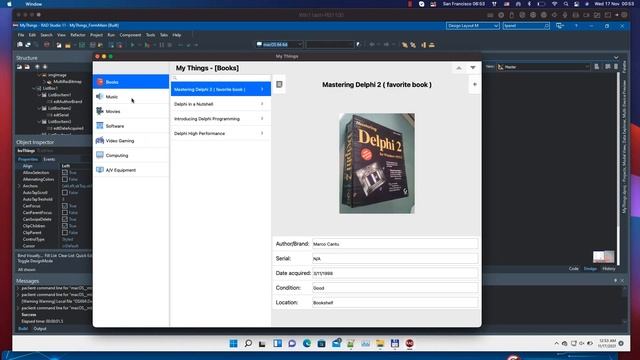Switch to the History tab
The height and width of the screenshot is (360, 640).
(x=609, y=269)
